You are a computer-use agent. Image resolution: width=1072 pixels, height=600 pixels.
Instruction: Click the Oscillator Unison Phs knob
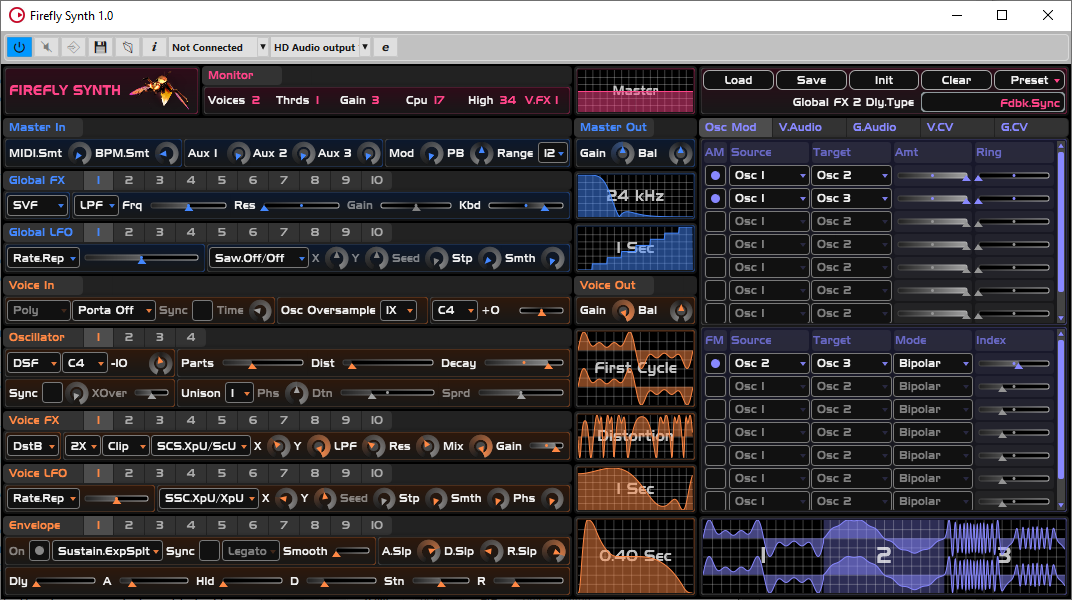(x=296, y=393)
